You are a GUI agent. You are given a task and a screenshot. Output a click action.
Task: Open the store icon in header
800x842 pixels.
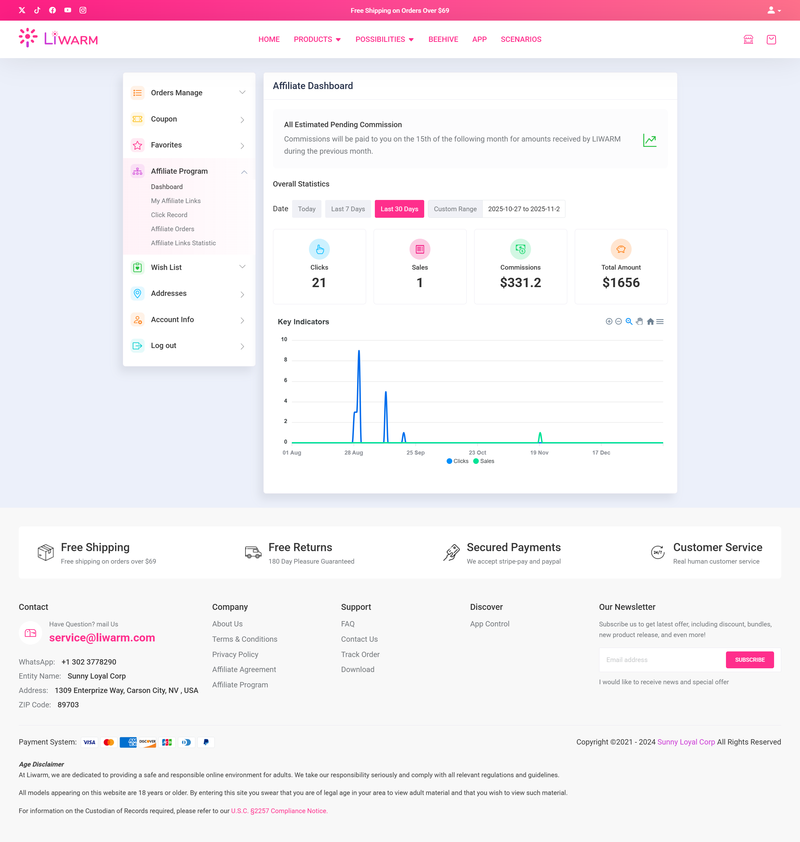tap(748, 39)
